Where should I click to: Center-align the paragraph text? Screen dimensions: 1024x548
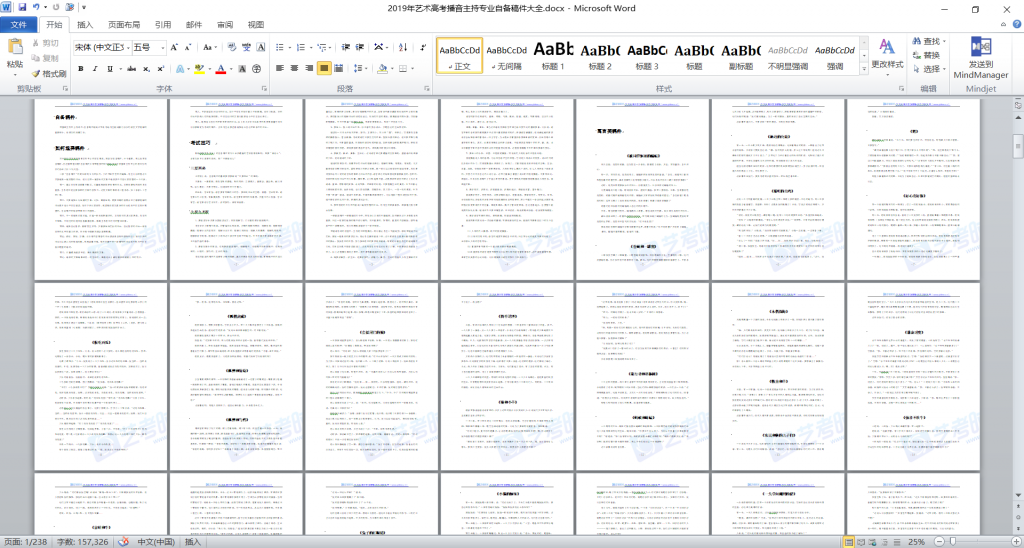tap(295, 69)
